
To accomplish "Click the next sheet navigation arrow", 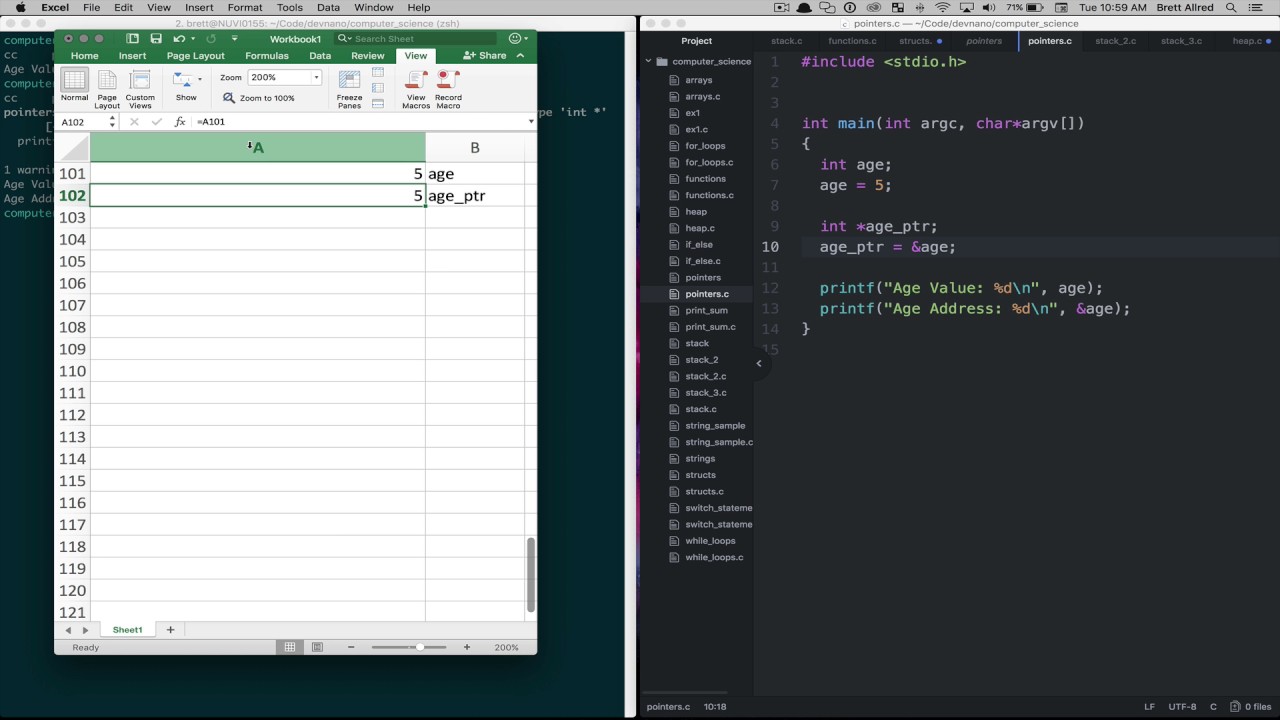I will 85,630.
